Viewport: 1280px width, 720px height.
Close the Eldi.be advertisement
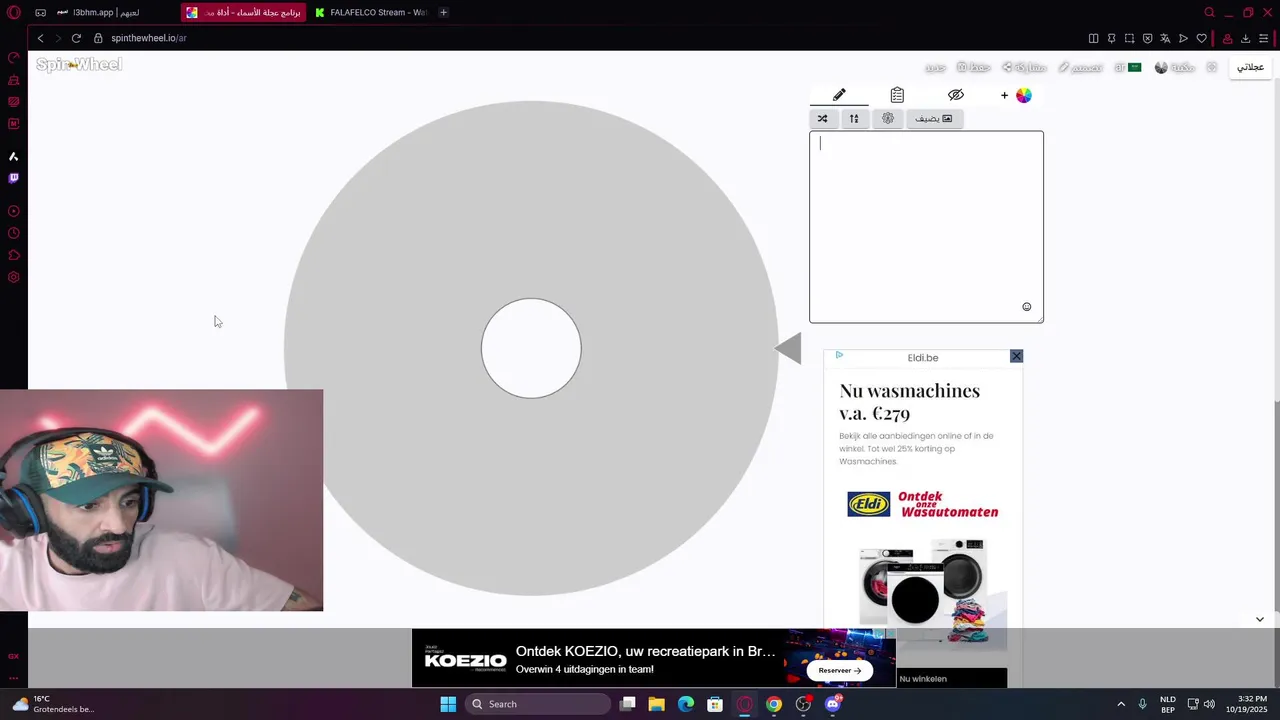(x=1016, y=356)
